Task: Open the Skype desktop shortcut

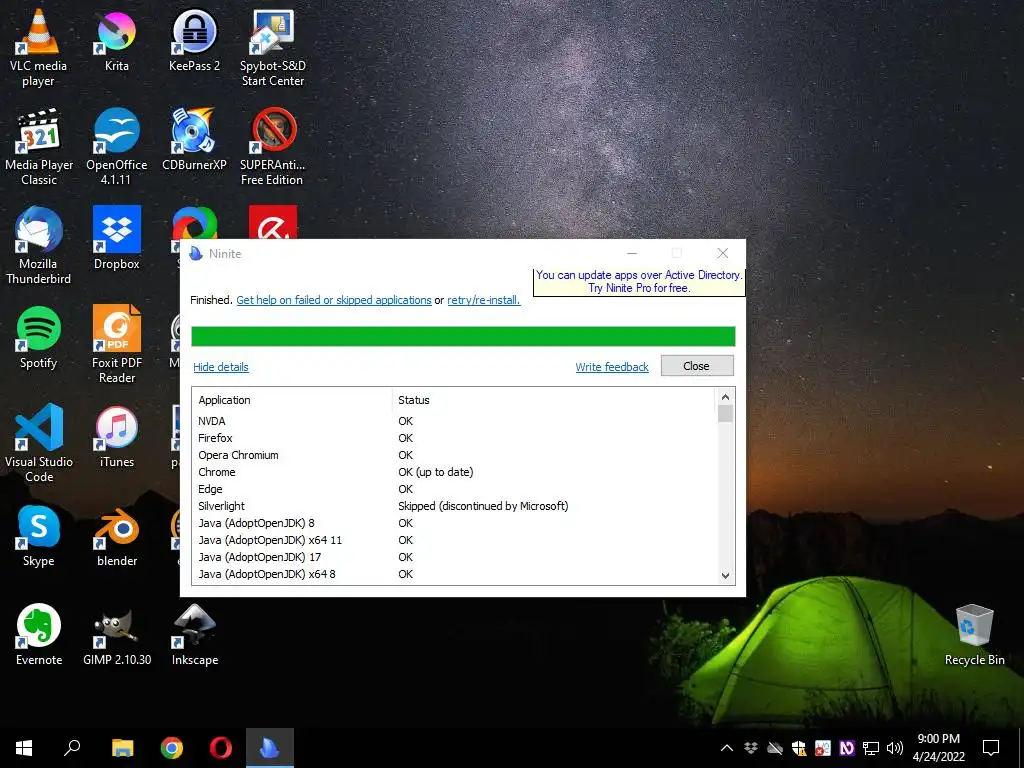Action: click(39, 537)
